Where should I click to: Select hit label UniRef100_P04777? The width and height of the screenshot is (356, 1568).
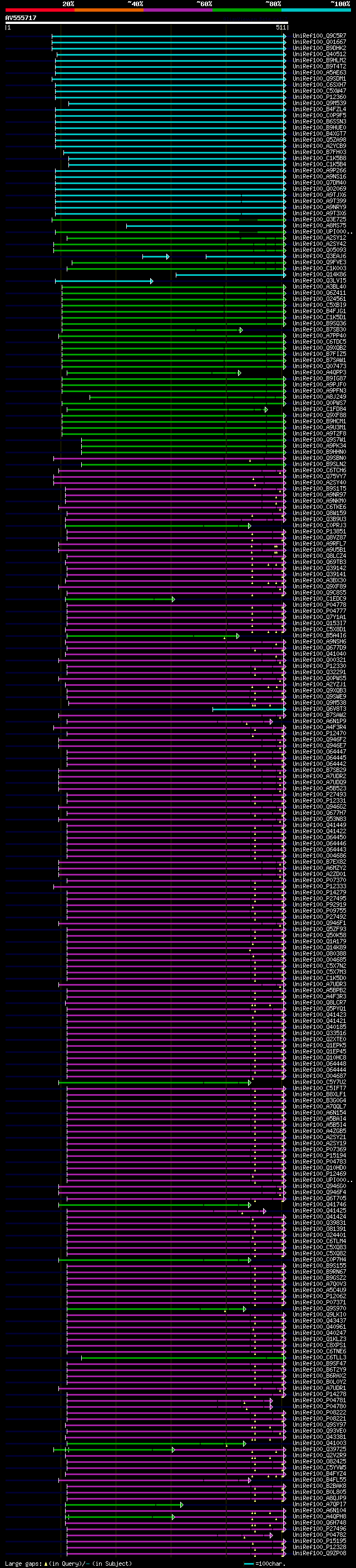pyautogui.click(x=319, y=611)
